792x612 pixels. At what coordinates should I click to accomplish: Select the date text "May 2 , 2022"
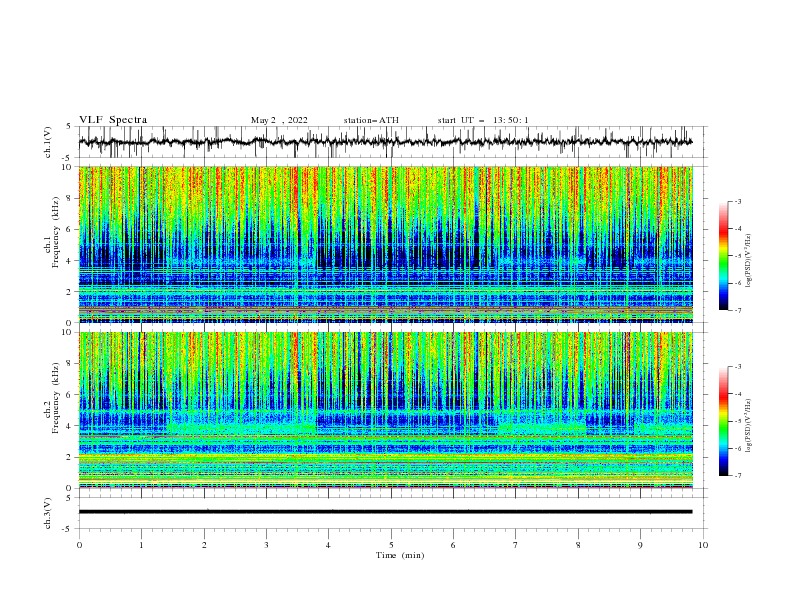point(279,120)
